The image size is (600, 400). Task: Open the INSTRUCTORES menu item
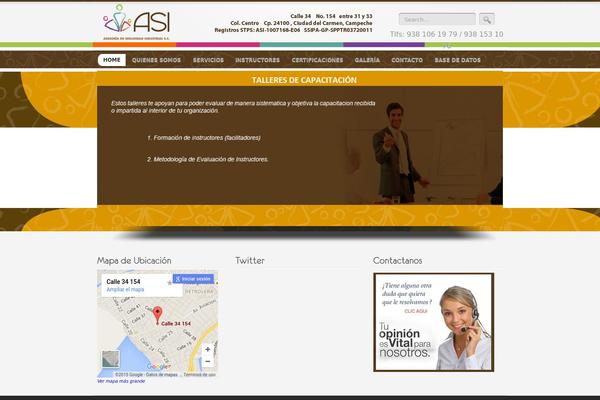tap(258, 60)
